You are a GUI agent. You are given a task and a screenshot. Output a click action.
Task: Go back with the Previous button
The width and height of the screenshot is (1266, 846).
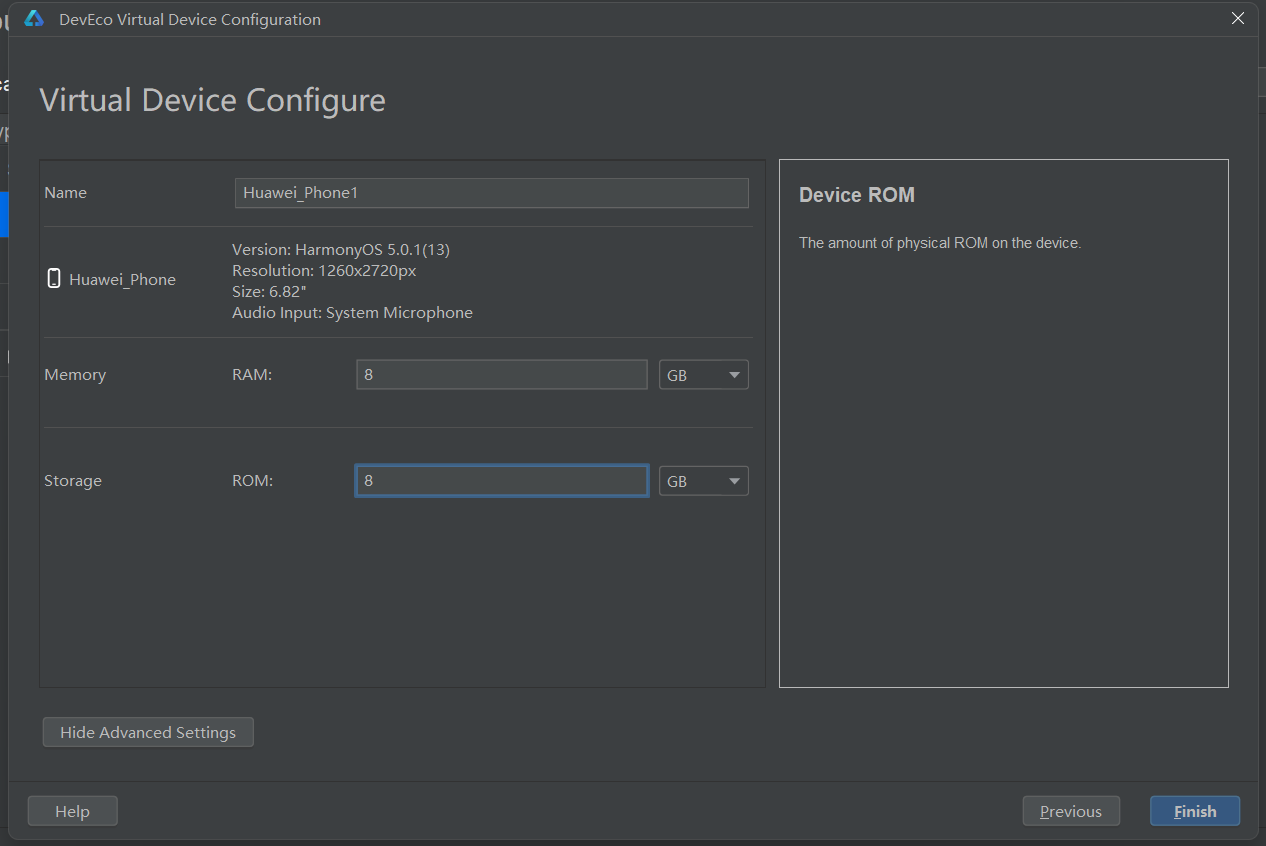[1070, 811]
